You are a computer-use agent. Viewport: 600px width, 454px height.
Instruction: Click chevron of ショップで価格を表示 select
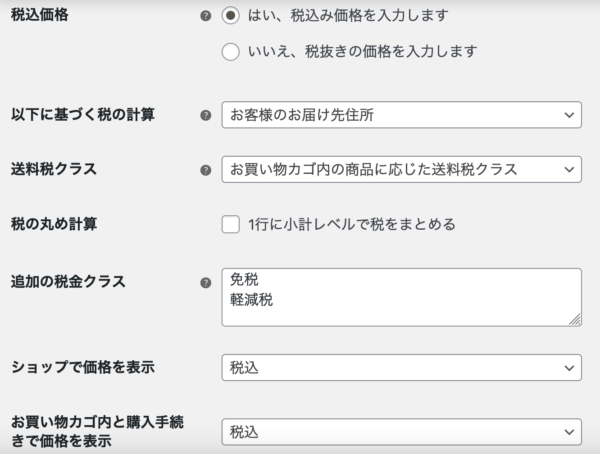pos(569,368)
